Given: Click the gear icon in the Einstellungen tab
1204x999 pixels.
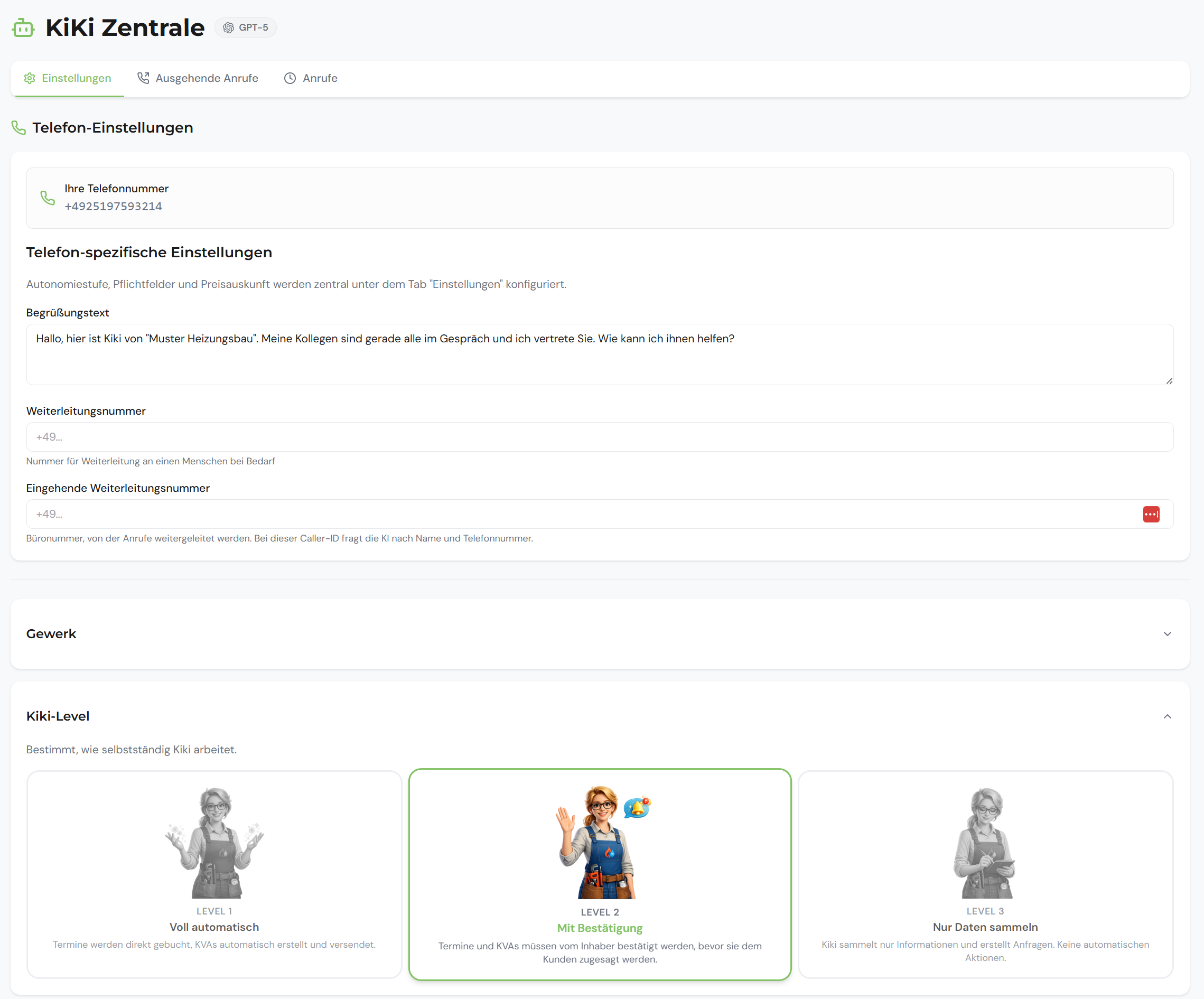Looking at the screenshot, I should point(30,78).
